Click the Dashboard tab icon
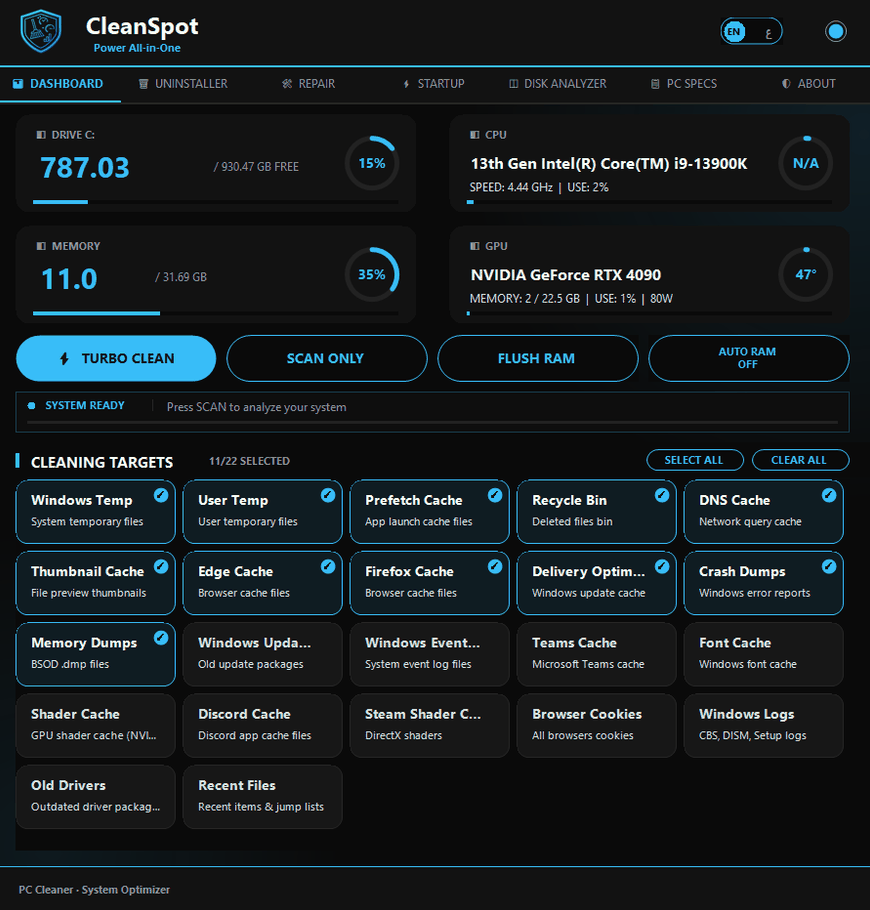This screenshot has width=870, height=910. (18, 84)
